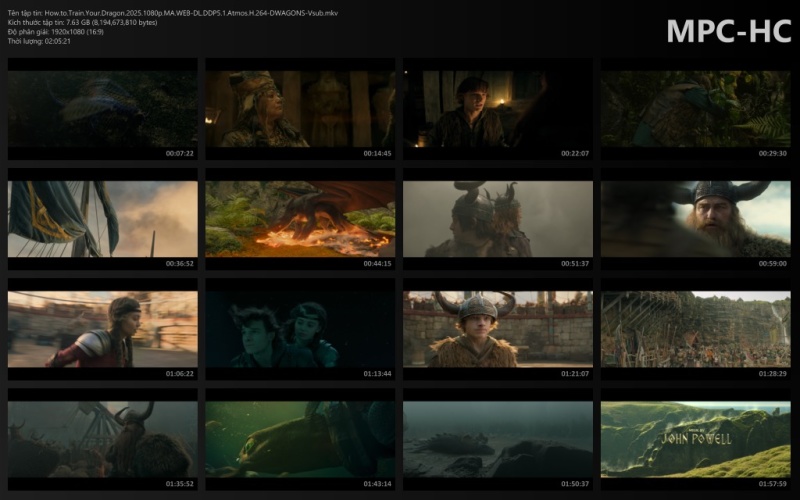Select the burning dragon frame at 00:44:15

[x=300, y=219]
